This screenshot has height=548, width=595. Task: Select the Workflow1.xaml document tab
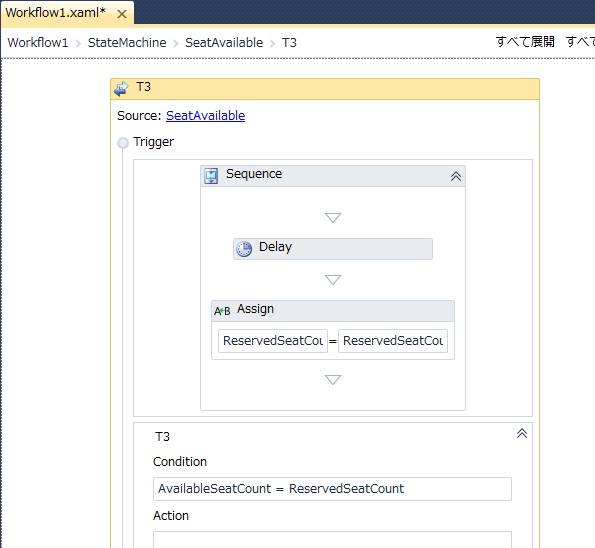[x=55, y=13]
